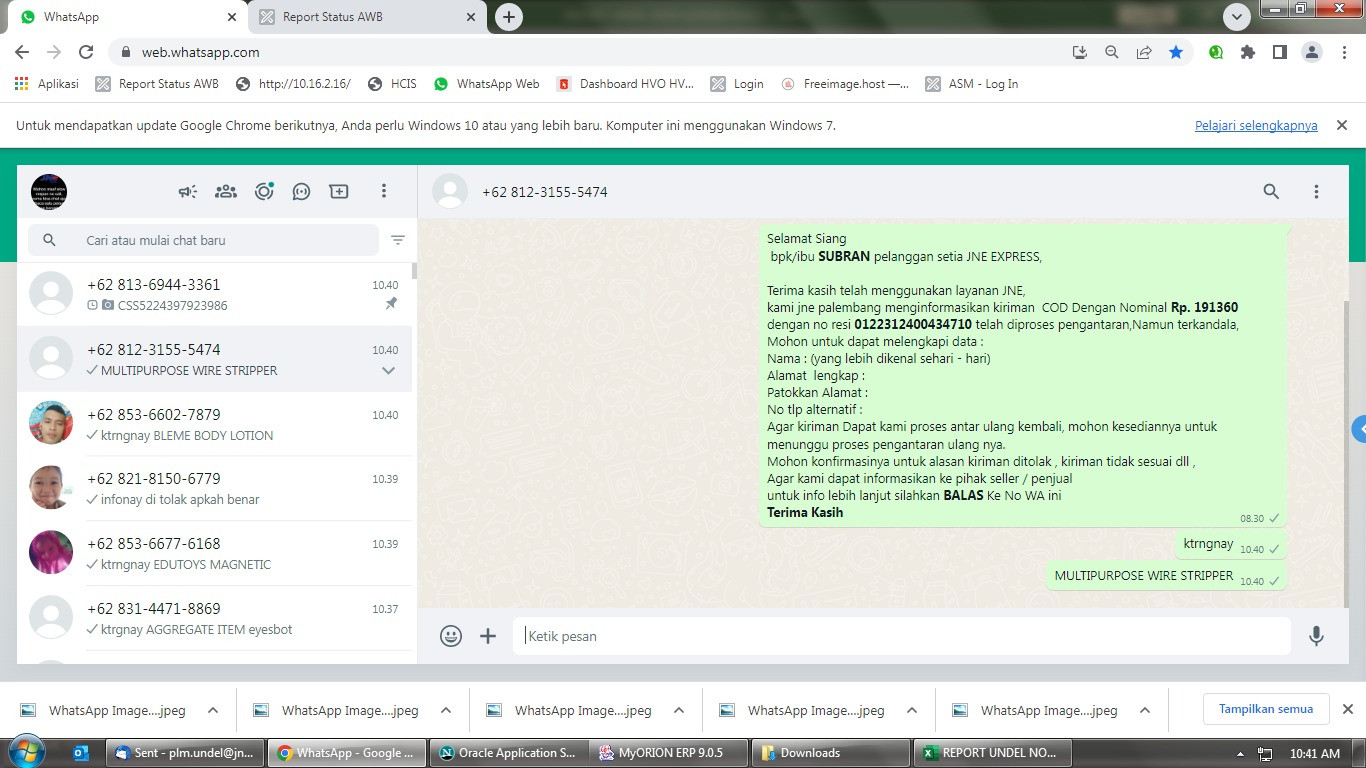Click own profile picture avatar
This screenshot has width=1366, height=768.
pos(49,191)
